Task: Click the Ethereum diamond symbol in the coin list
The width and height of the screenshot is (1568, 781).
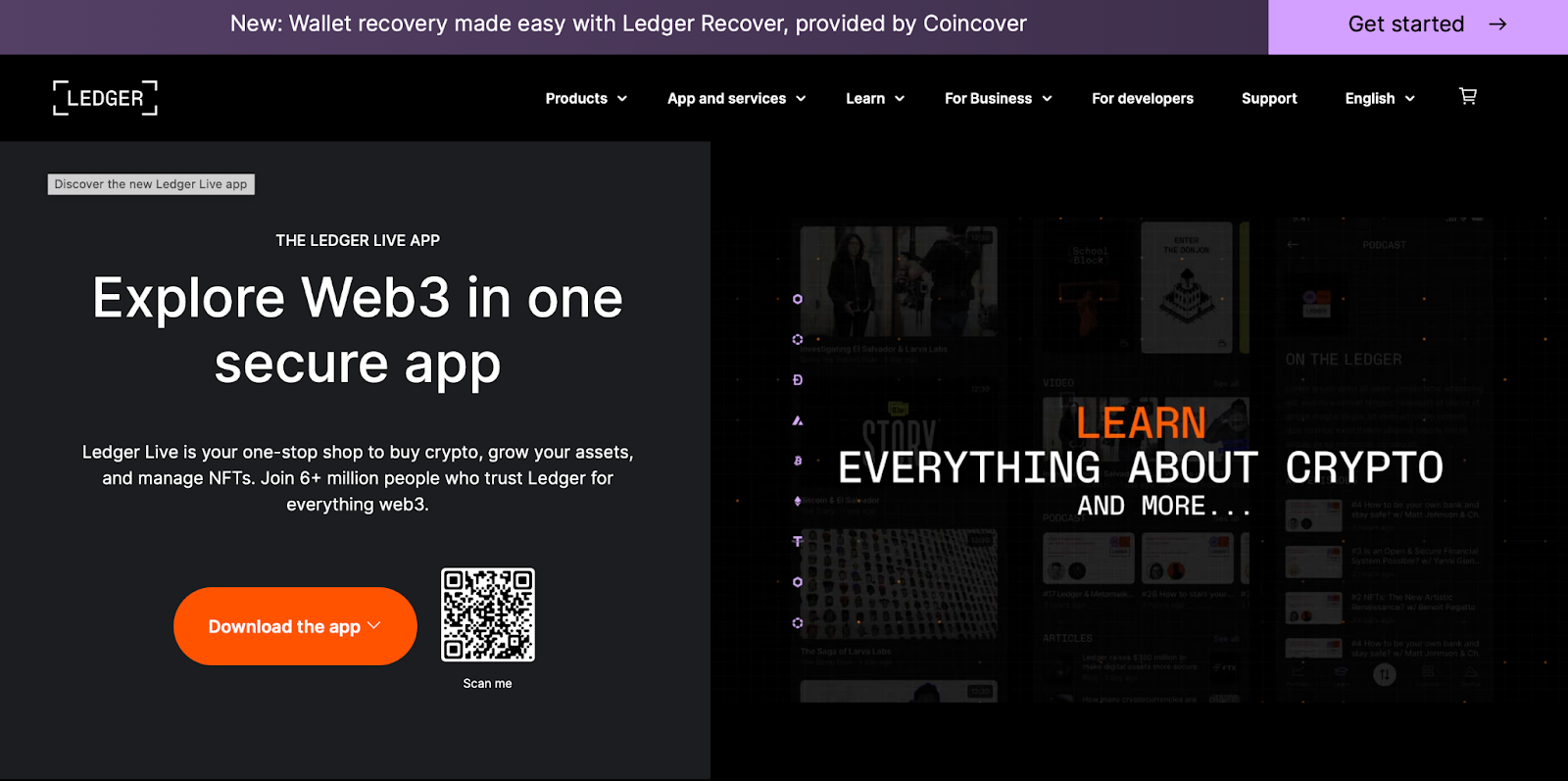Action: [798, 501]
